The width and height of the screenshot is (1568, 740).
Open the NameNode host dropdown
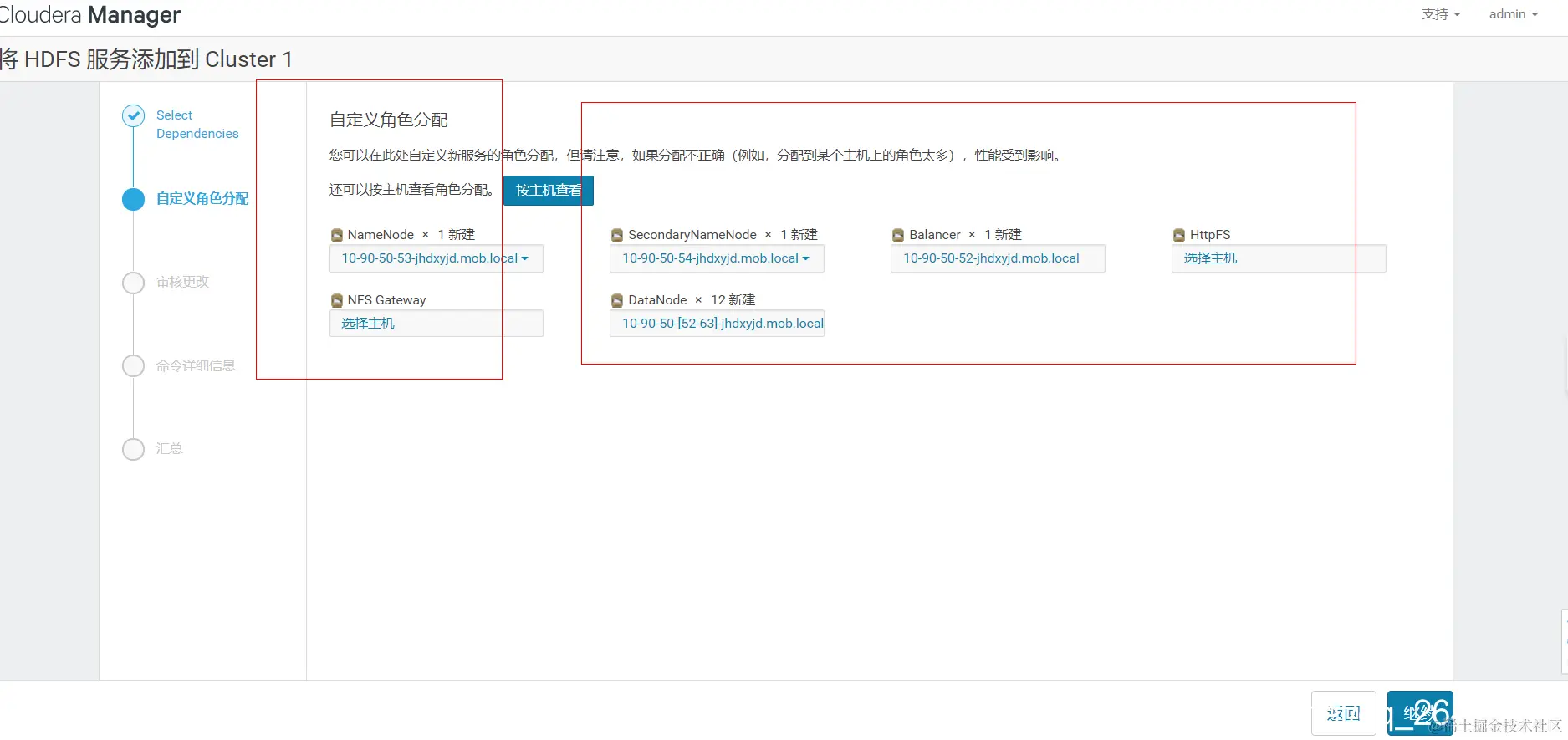(x=436, y=258)
